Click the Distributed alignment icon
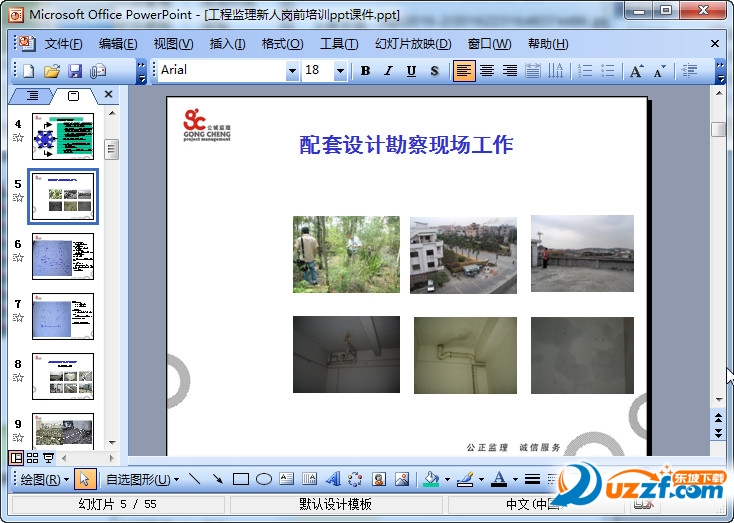734x523 pixels. pyautogui.click(x=533, y=71)
